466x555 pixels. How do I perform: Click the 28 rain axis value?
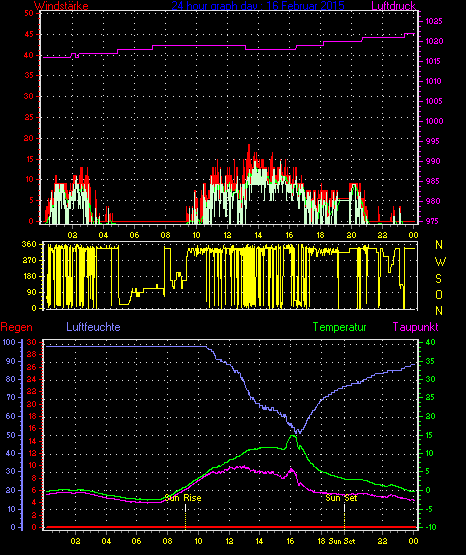click(x=31, y=354)
